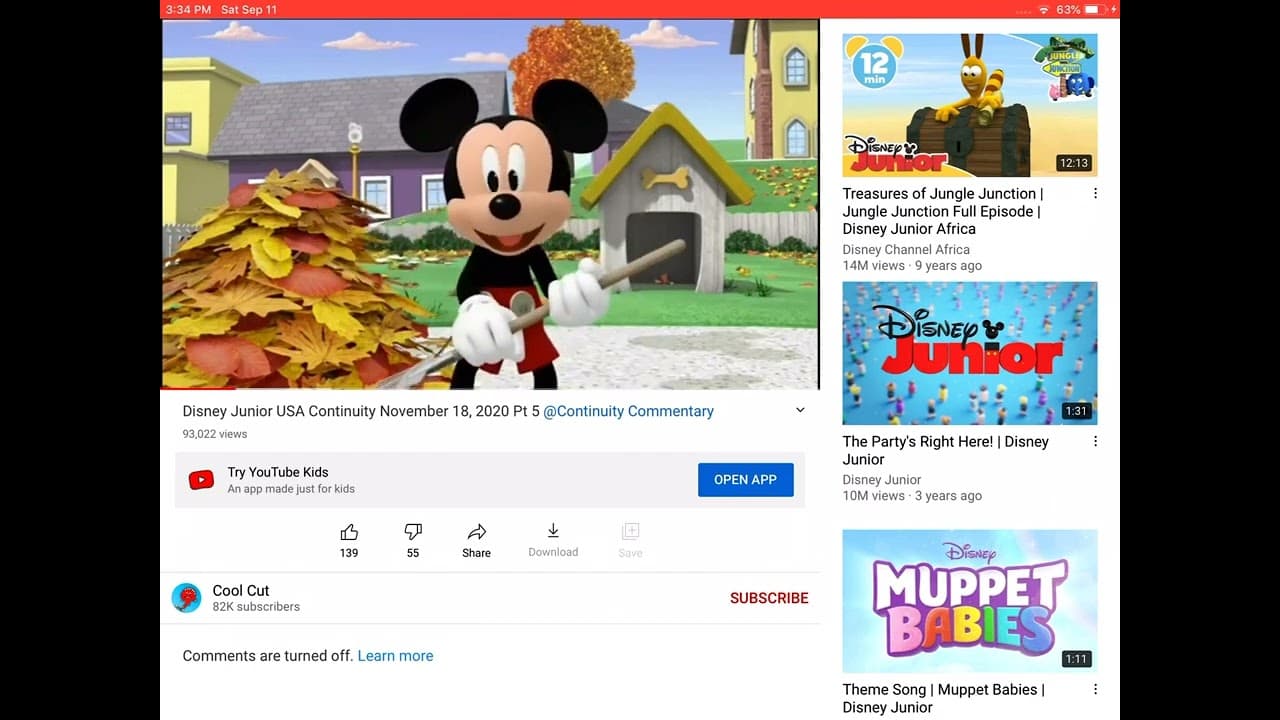1280x720 pixels.
Task: Dislike the video with thumbs down icon
Action: point(413,532)
